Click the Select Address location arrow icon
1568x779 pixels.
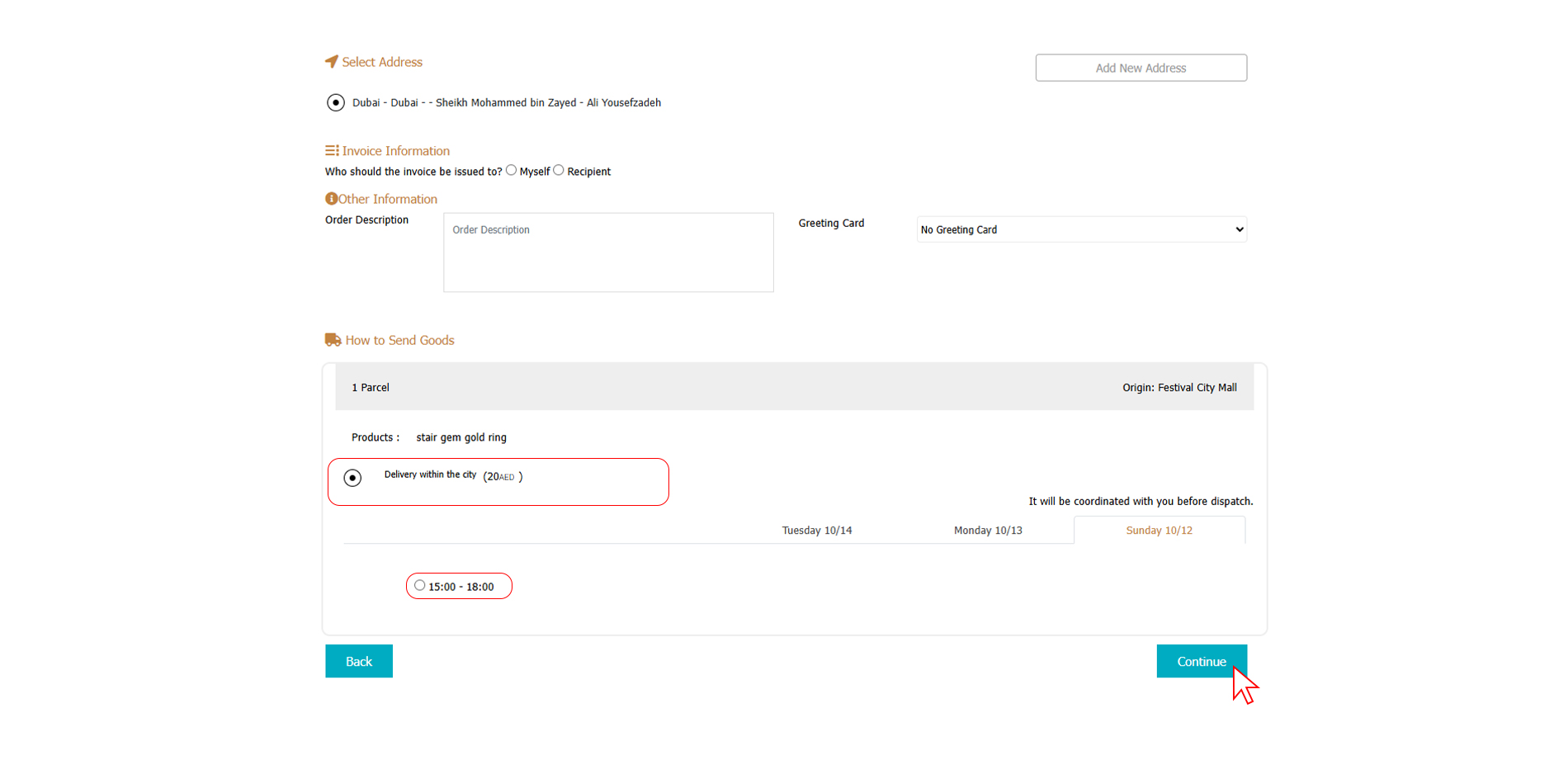332,62
